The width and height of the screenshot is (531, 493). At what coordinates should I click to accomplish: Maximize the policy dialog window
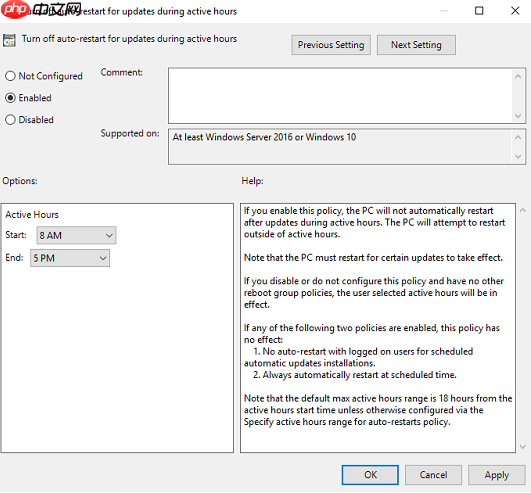pos(479,11)
